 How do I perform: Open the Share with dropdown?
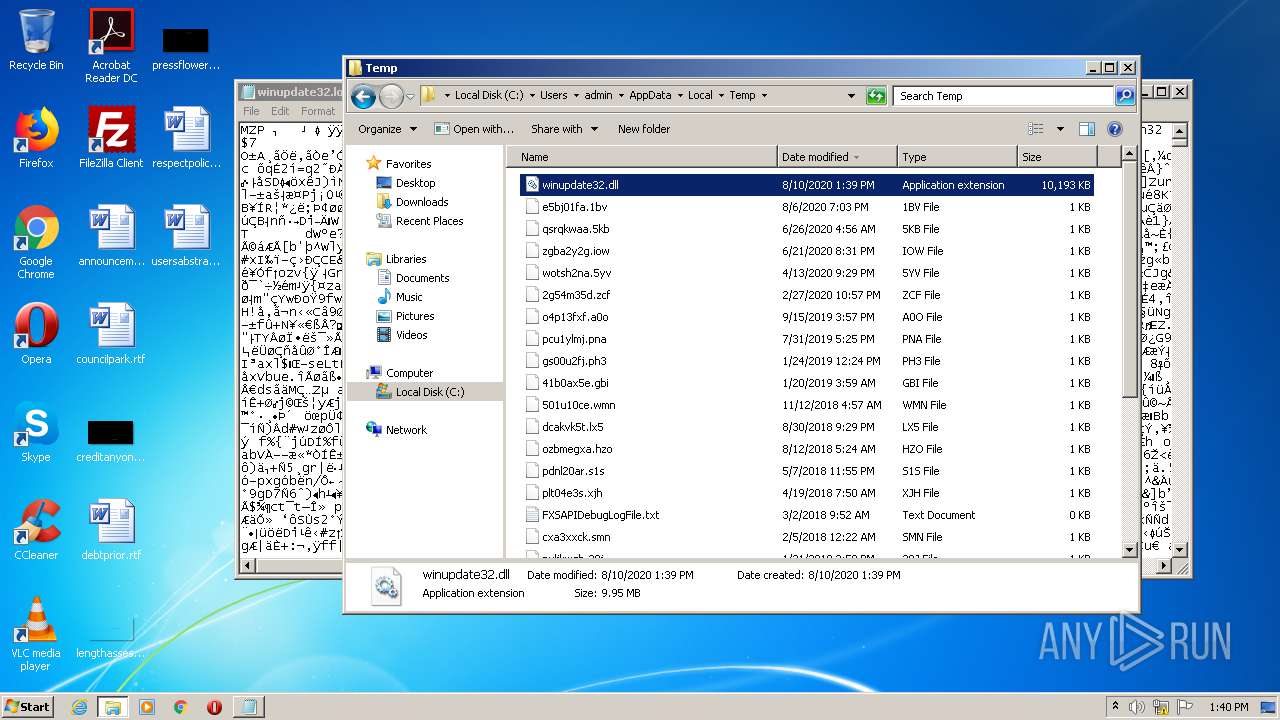coord(564,129)
